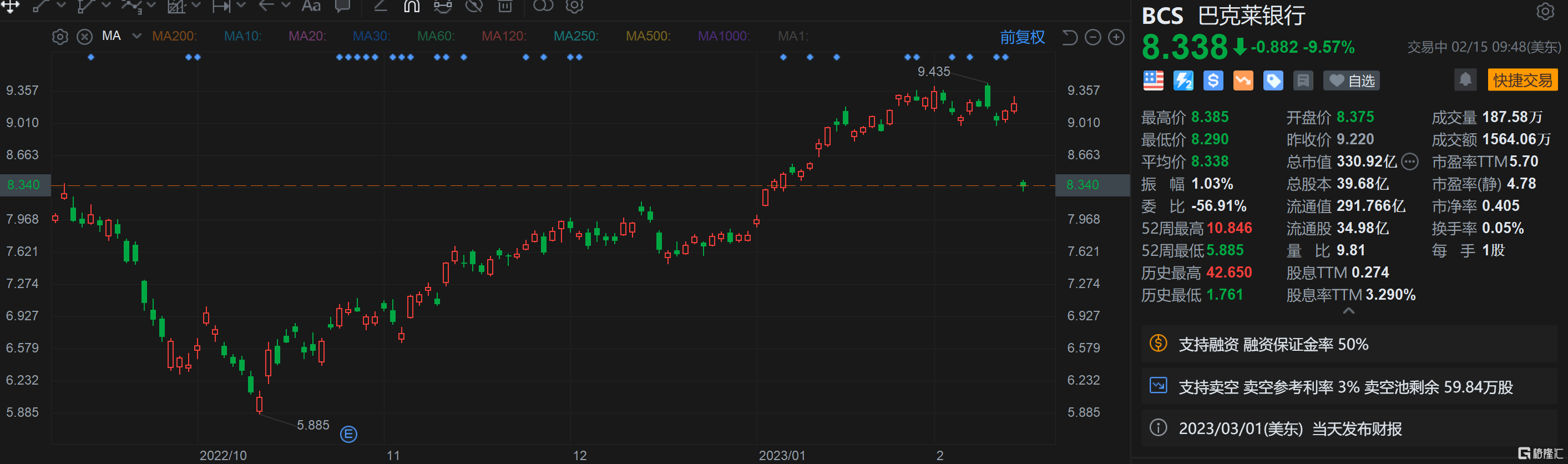Click the 快捷交易 quick trade button
The width and height of the screenshot is (1568, 464).
click(1522, 80)
